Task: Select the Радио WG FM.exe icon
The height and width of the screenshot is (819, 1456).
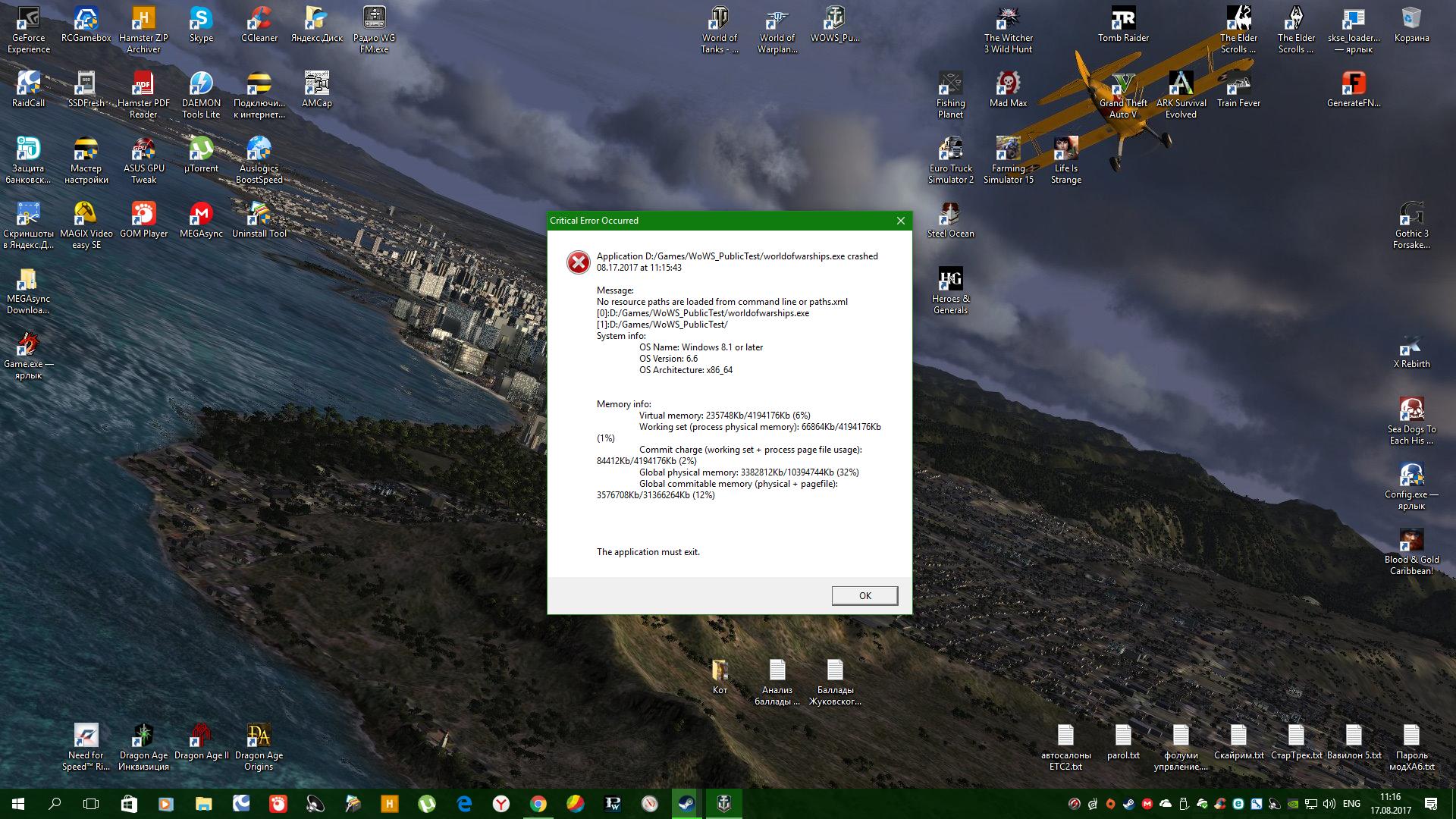Action: pyautogui.click(x=375, y=30)
